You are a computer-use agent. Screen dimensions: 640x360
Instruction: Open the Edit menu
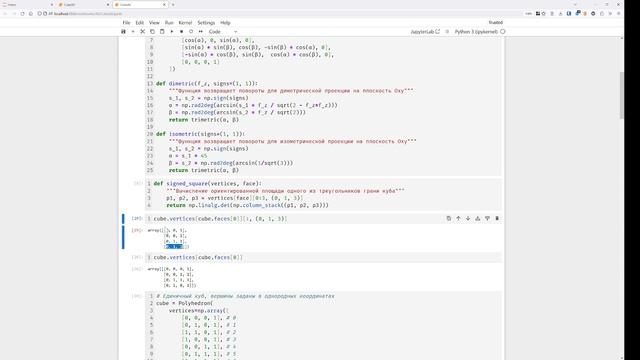point(140,23)
